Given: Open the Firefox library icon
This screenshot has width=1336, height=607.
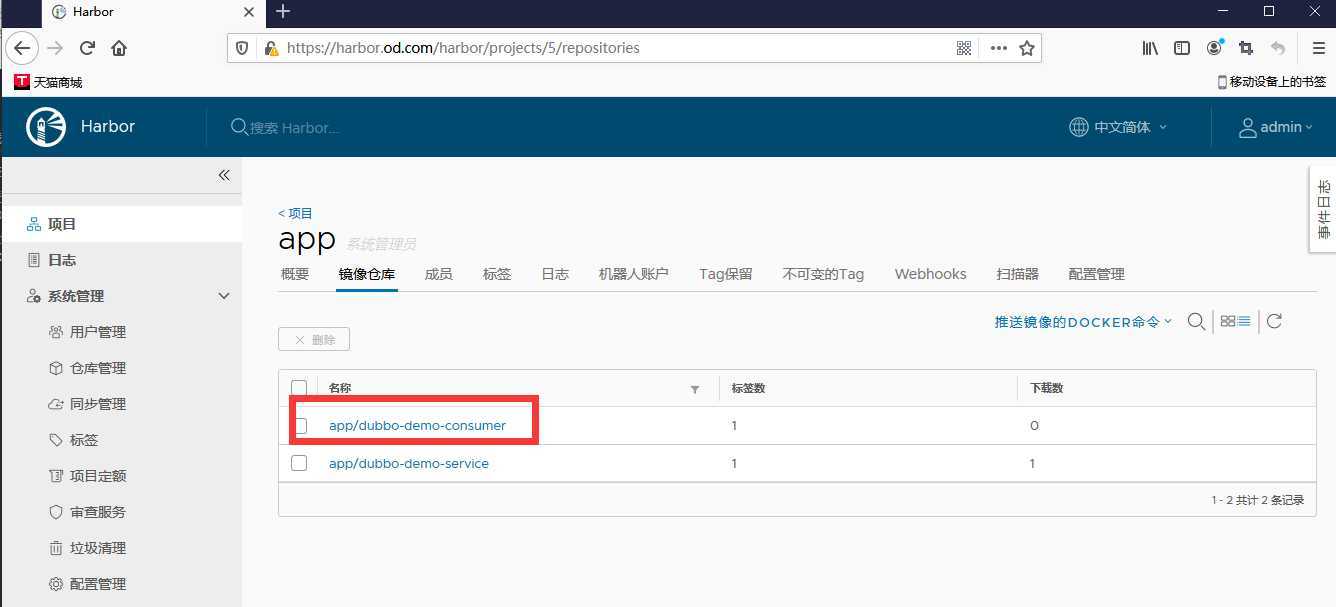Looking at the screenshot, I should point(1150,48).
